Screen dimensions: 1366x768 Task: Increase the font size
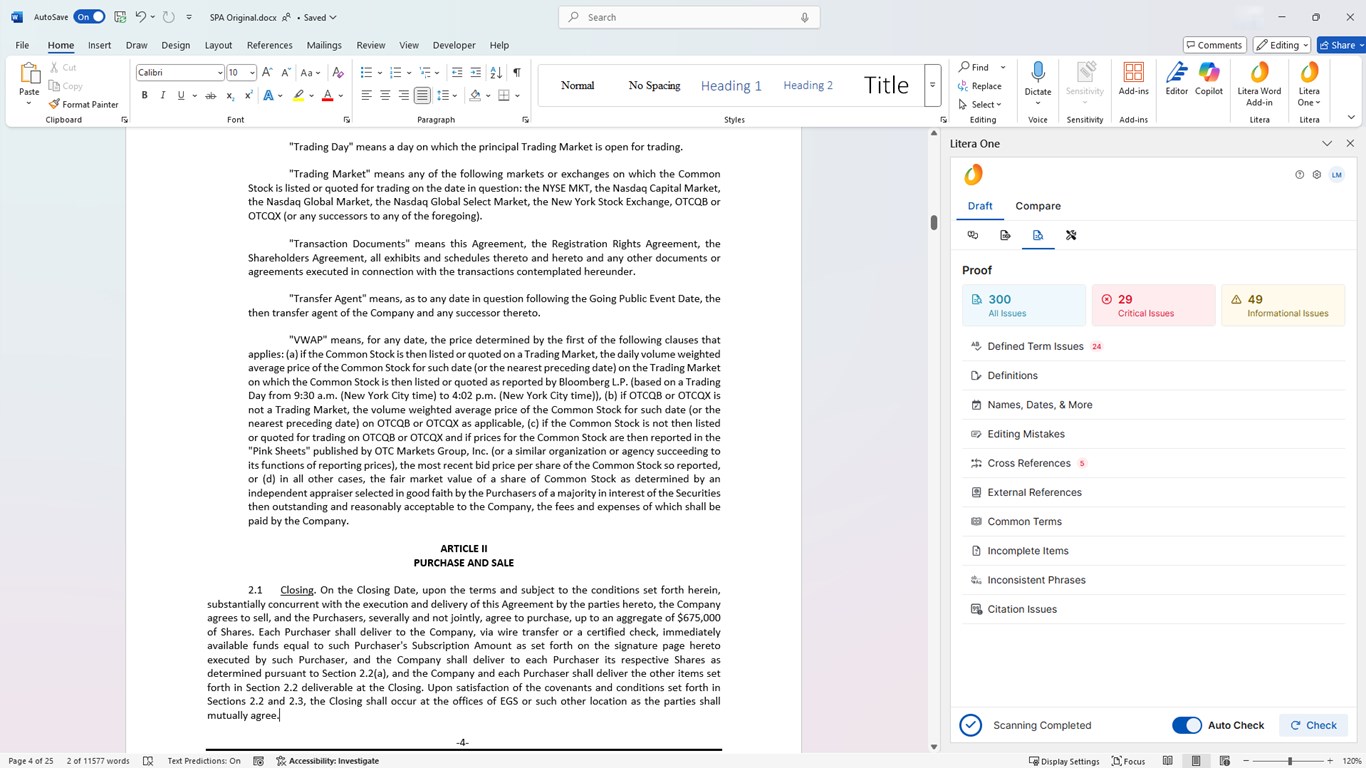[x=268, y=72]
